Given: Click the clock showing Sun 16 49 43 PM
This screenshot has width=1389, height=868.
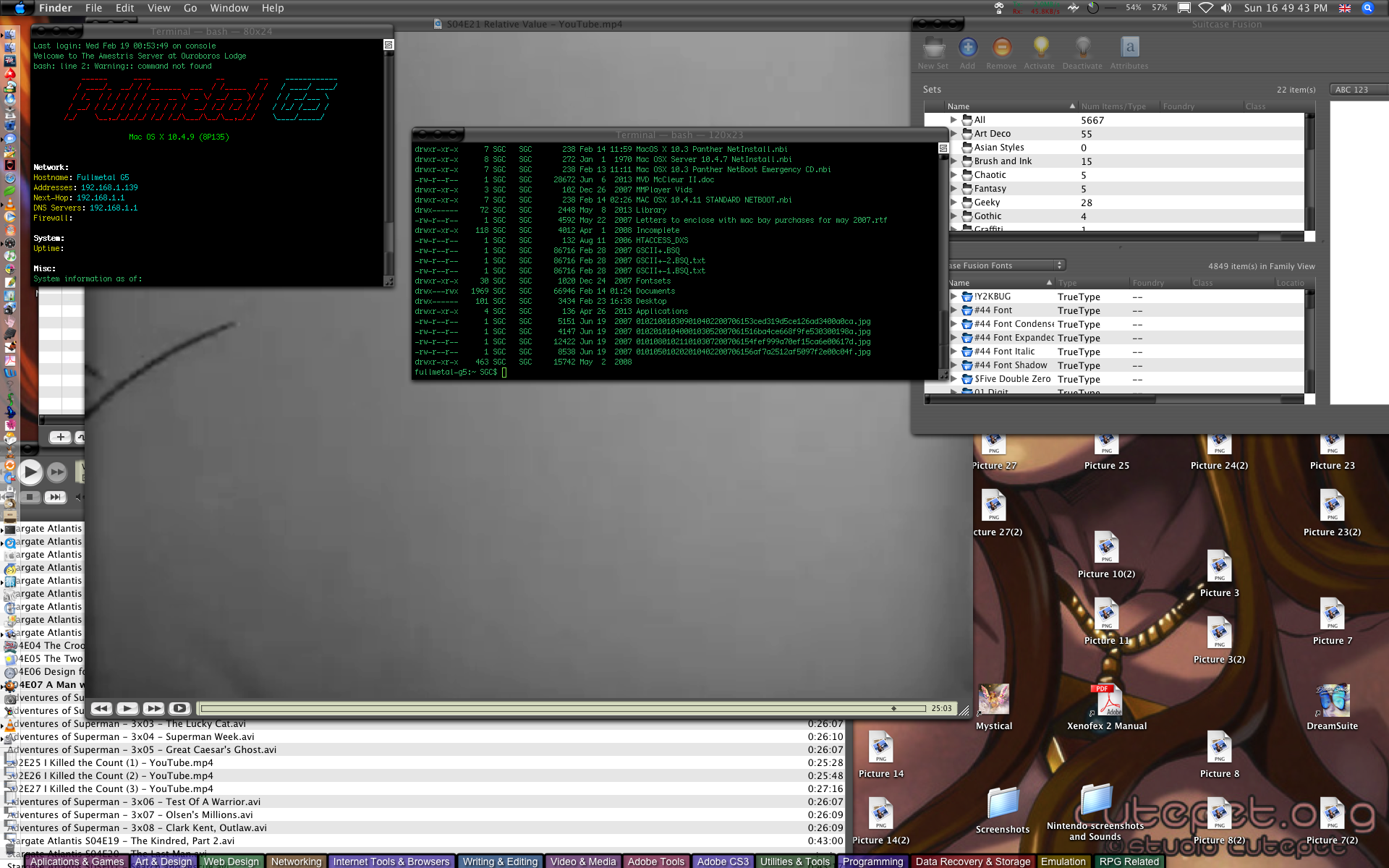Looking at the screenshot, I should pos(1286,8).
